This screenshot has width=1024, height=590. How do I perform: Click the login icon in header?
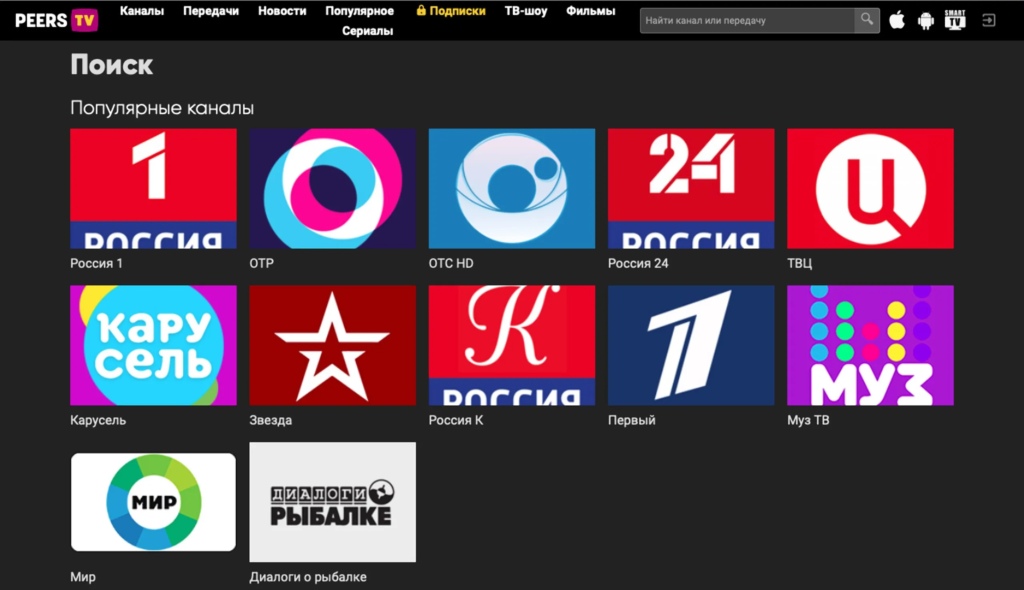tap(989, 20)
